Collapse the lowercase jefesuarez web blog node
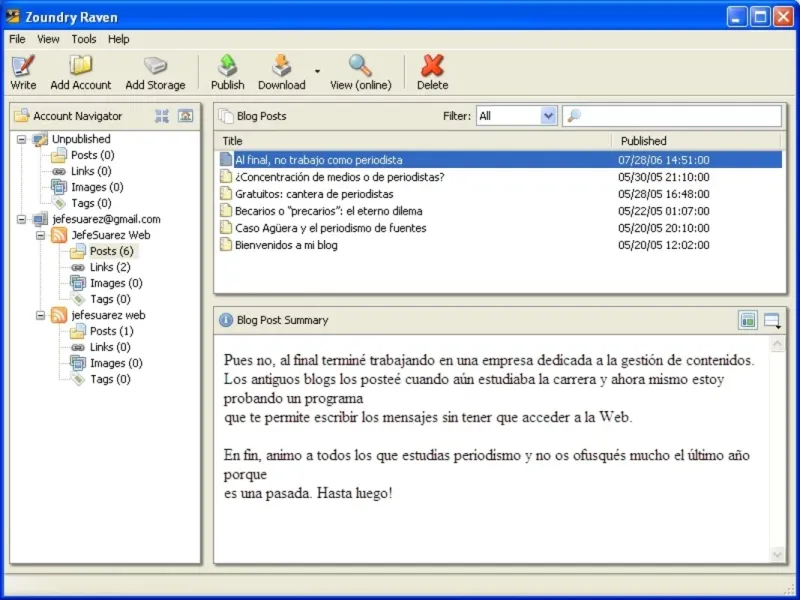Image resolution: width=800 pixels, height=600 pixels. coord(40,315)
